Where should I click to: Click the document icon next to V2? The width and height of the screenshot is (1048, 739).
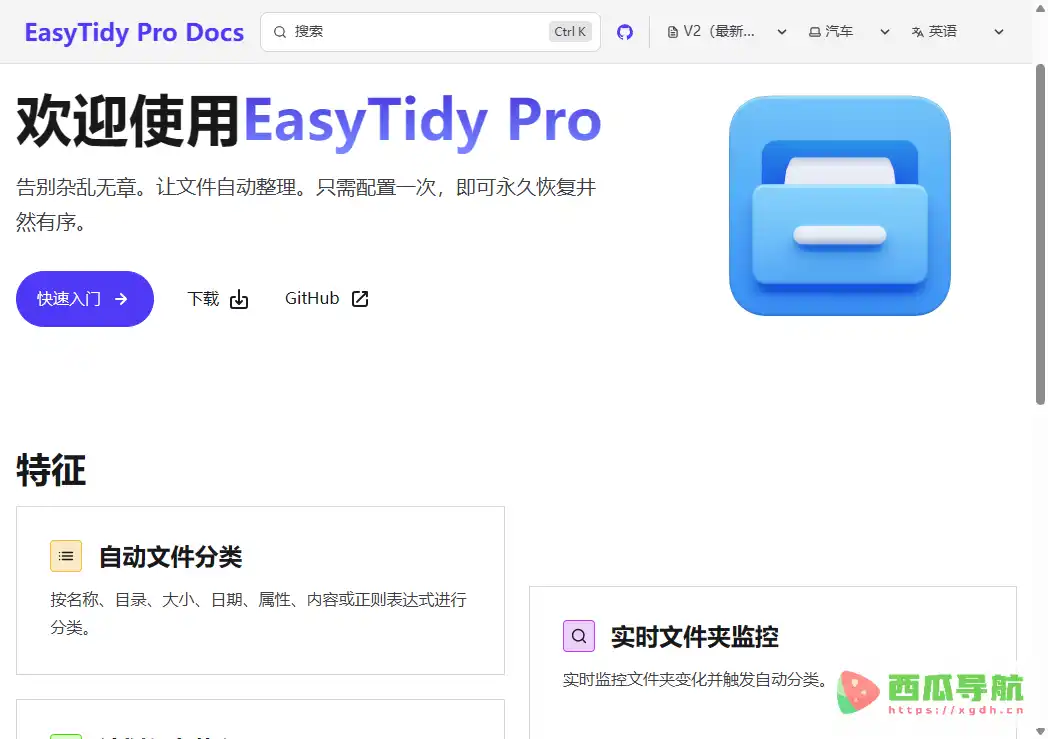[x=673, y=32]
